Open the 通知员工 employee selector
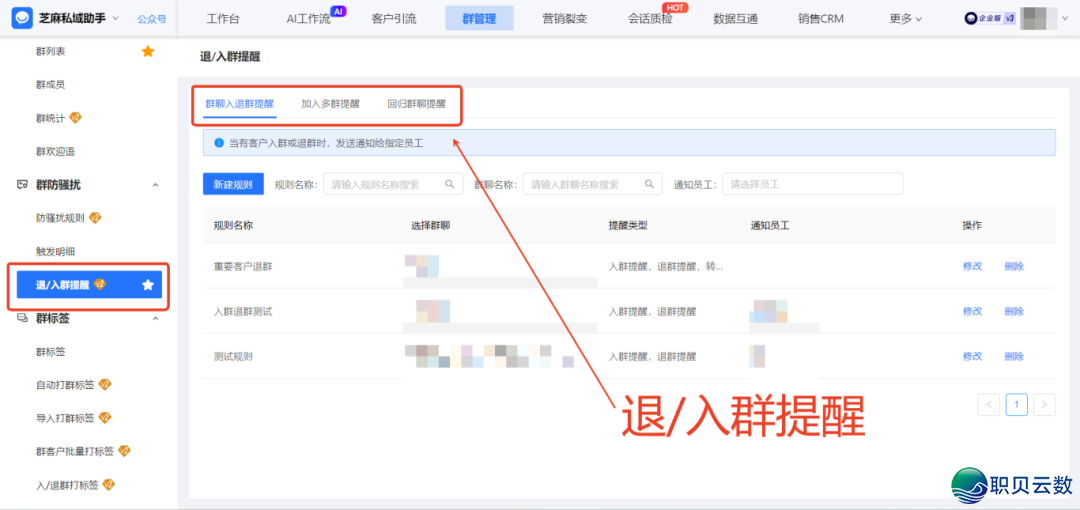 812,184
